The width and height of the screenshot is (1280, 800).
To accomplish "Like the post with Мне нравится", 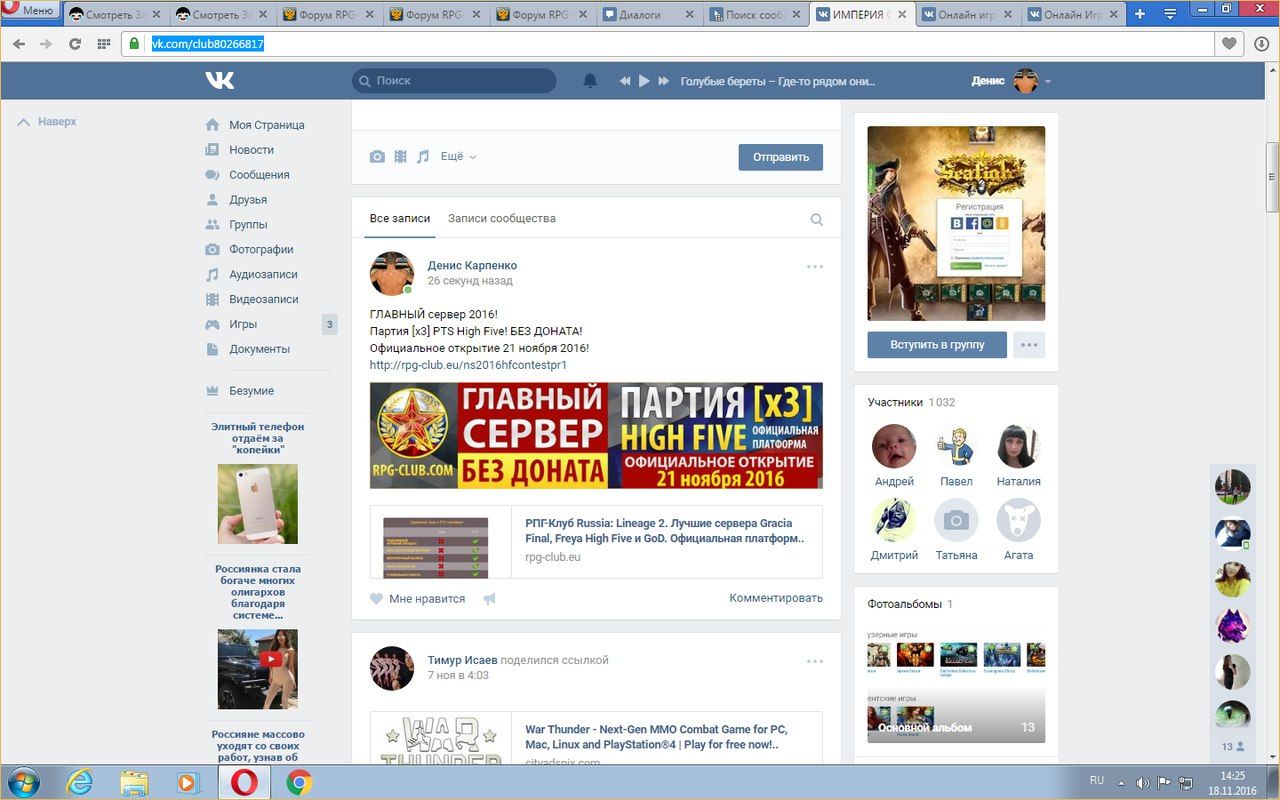I will coord(418,599).
